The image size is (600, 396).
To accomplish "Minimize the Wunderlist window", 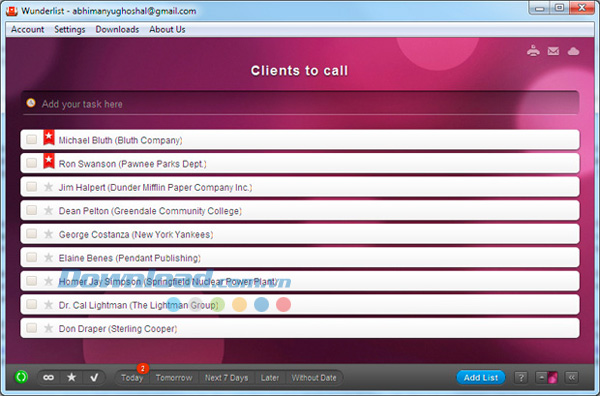I will [540, 8].
